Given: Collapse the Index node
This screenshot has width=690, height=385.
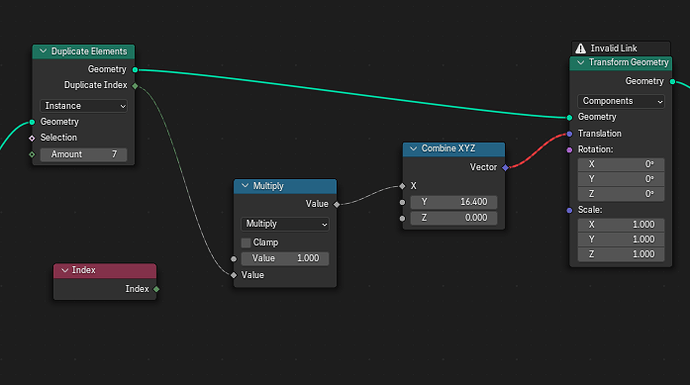Looking at the screenshot, I should pyautogui.click(x=65, y=270).
